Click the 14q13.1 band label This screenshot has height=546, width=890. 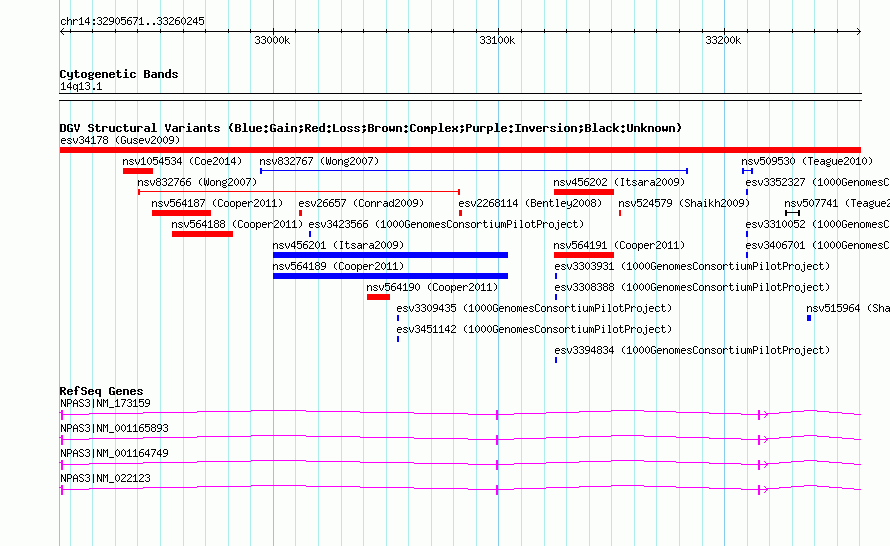[81, 86]
